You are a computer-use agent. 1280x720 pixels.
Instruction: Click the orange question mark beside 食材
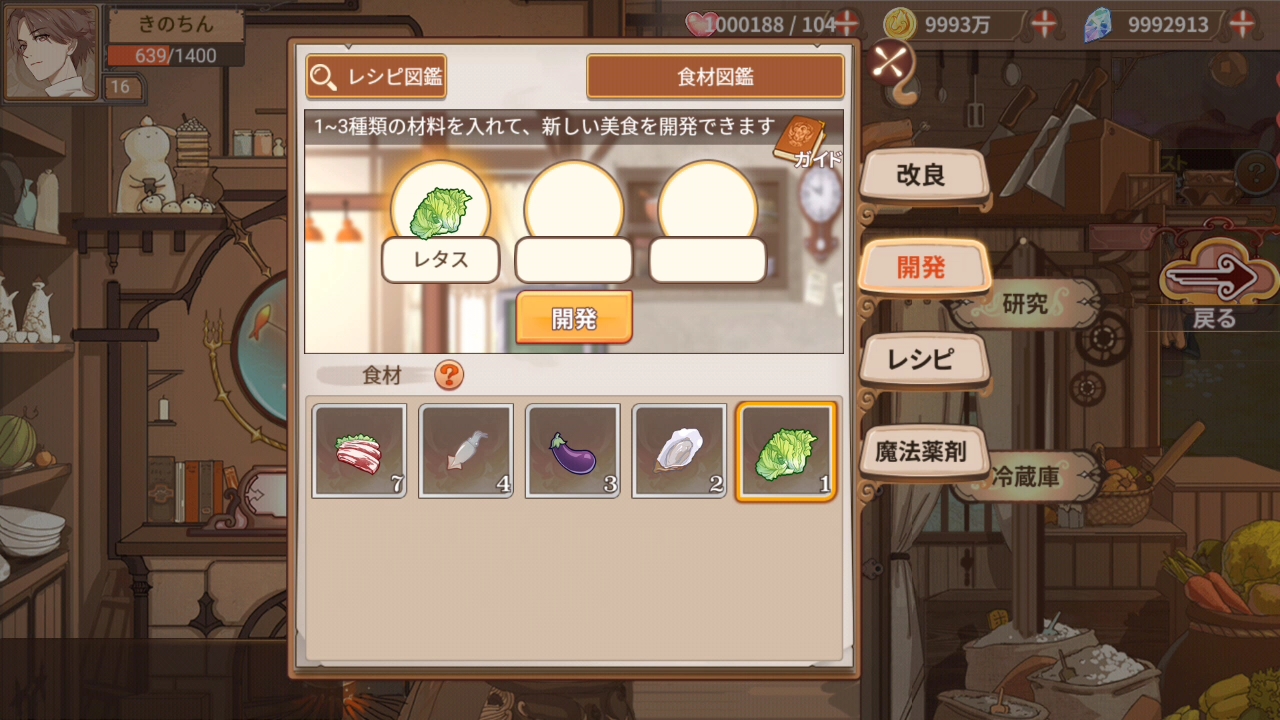coord(450,375)
